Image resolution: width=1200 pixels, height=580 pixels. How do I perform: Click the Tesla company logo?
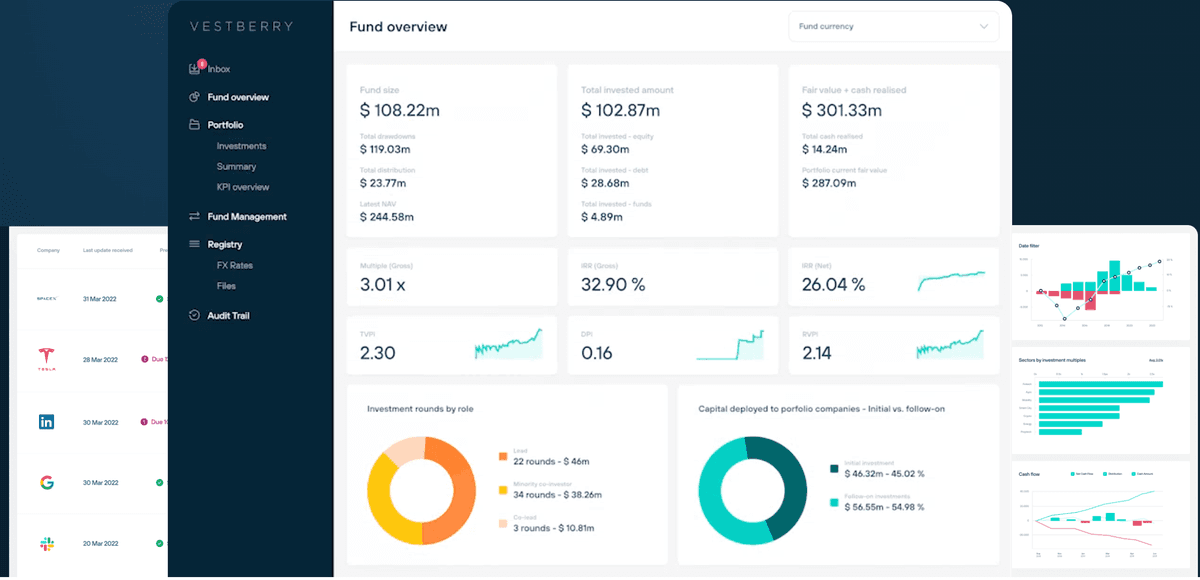[x=46, y=361]
